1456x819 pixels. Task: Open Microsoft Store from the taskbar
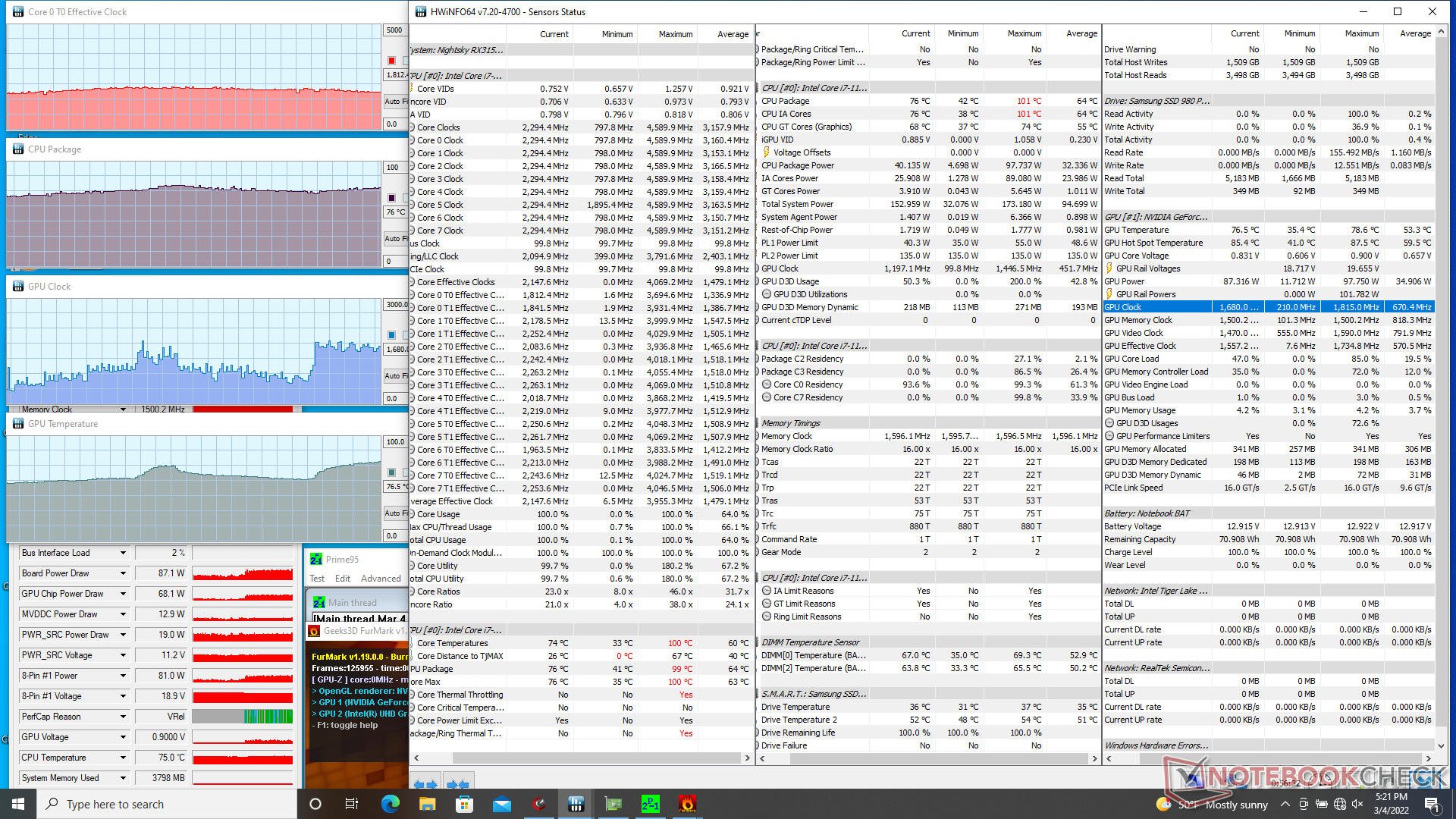[465, 804]
